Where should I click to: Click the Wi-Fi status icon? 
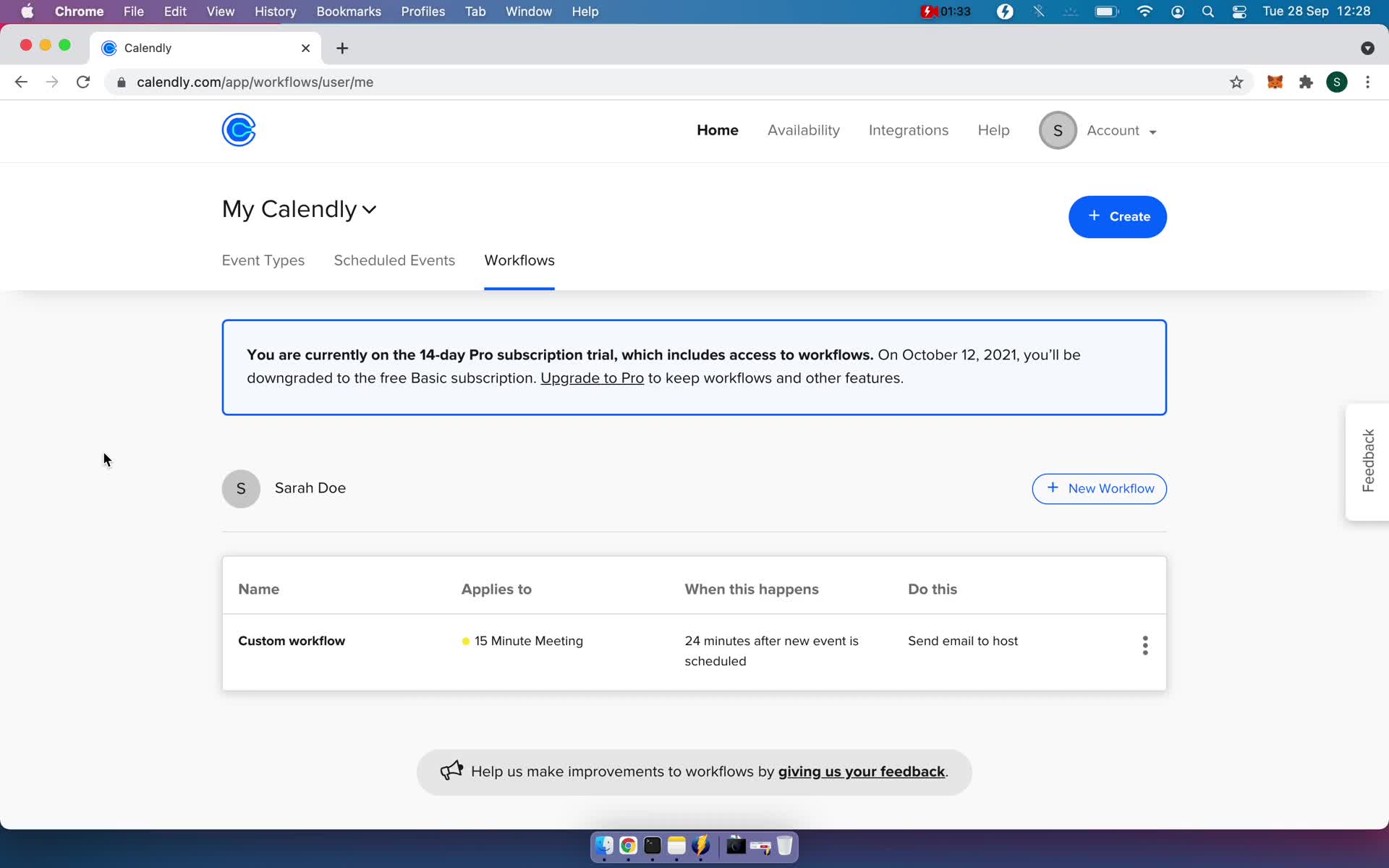click(1144, 12)
